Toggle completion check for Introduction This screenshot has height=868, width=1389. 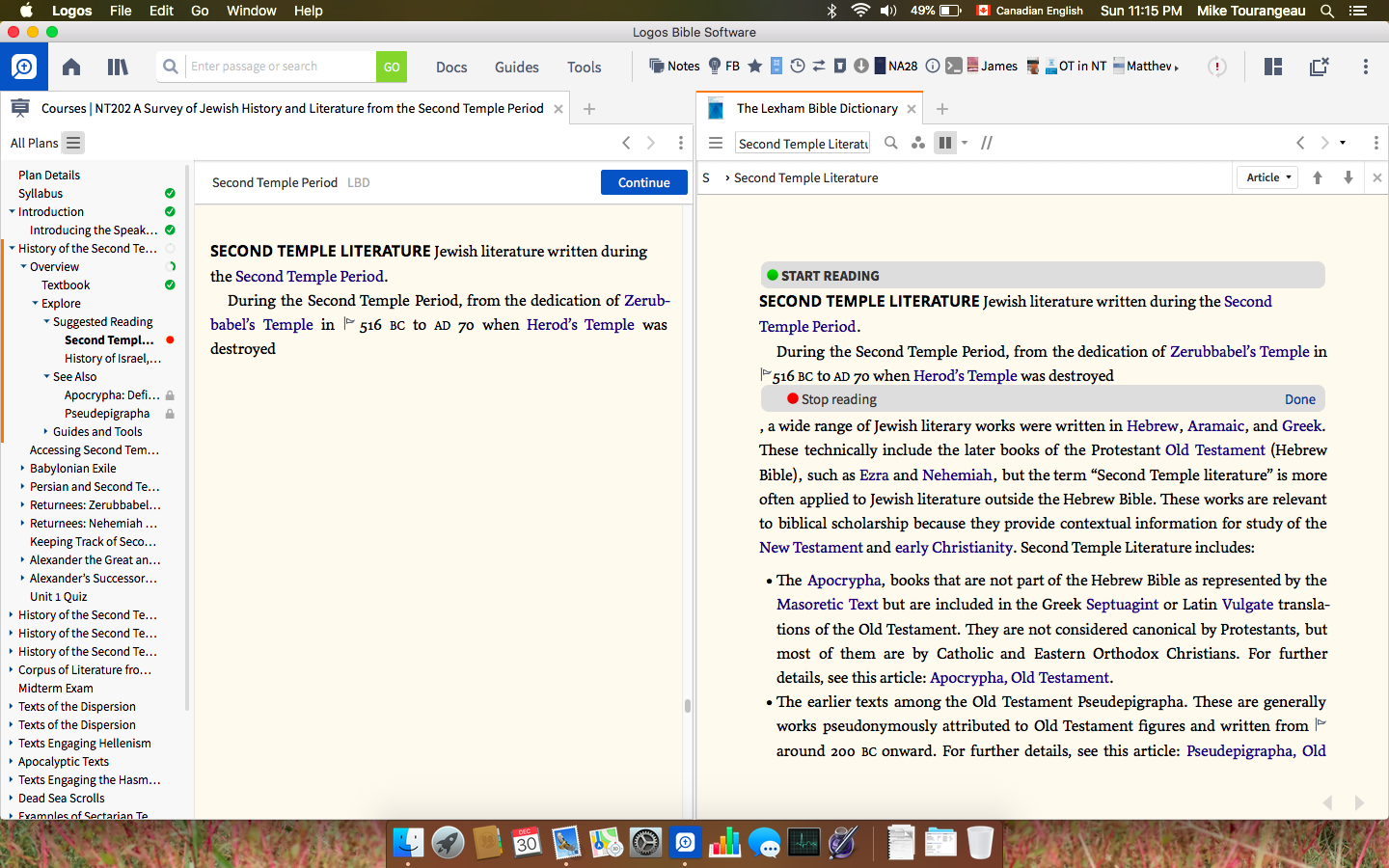click(x=170, y=212)
